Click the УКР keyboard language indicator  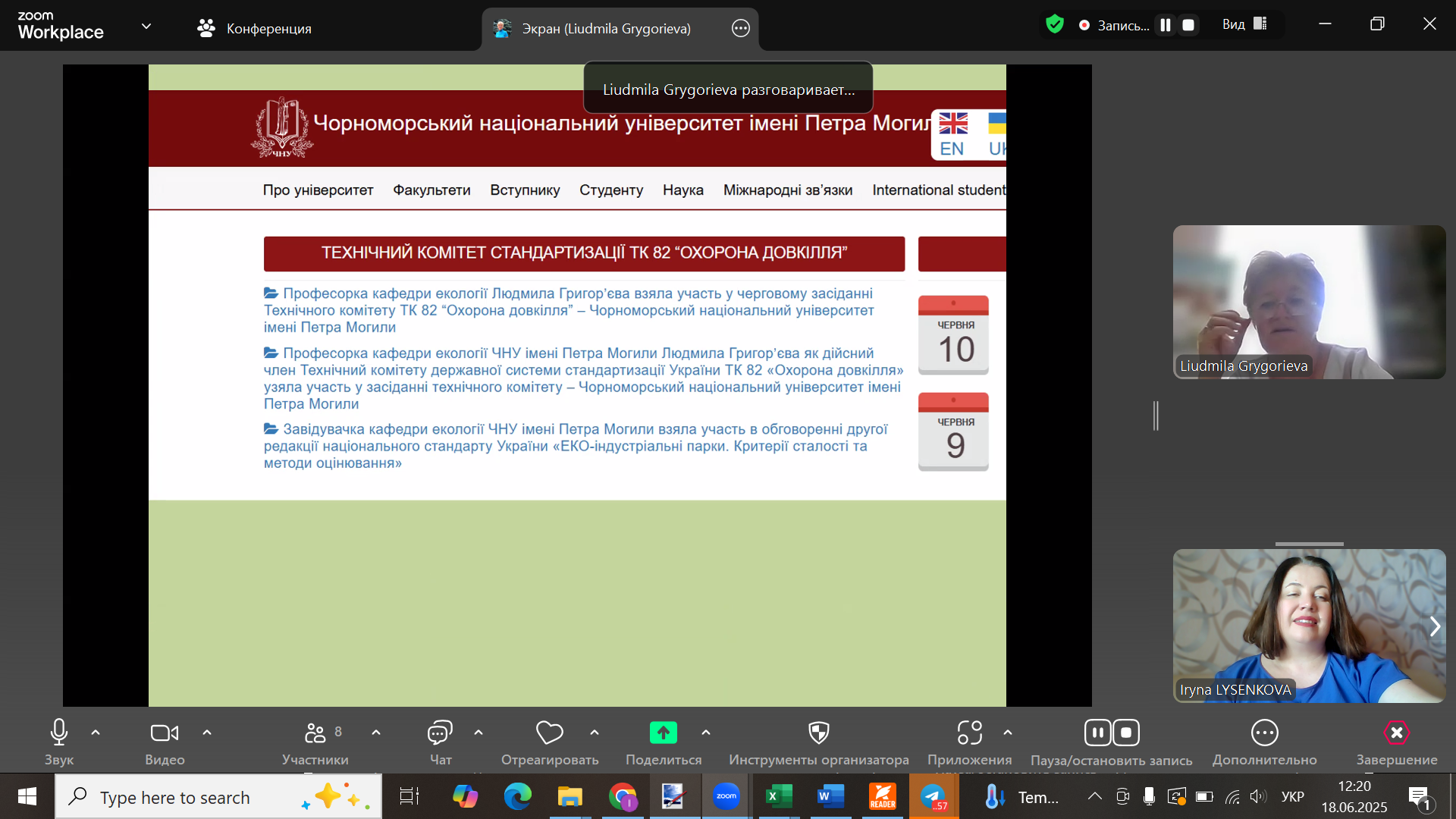[x=1293, y=797]
